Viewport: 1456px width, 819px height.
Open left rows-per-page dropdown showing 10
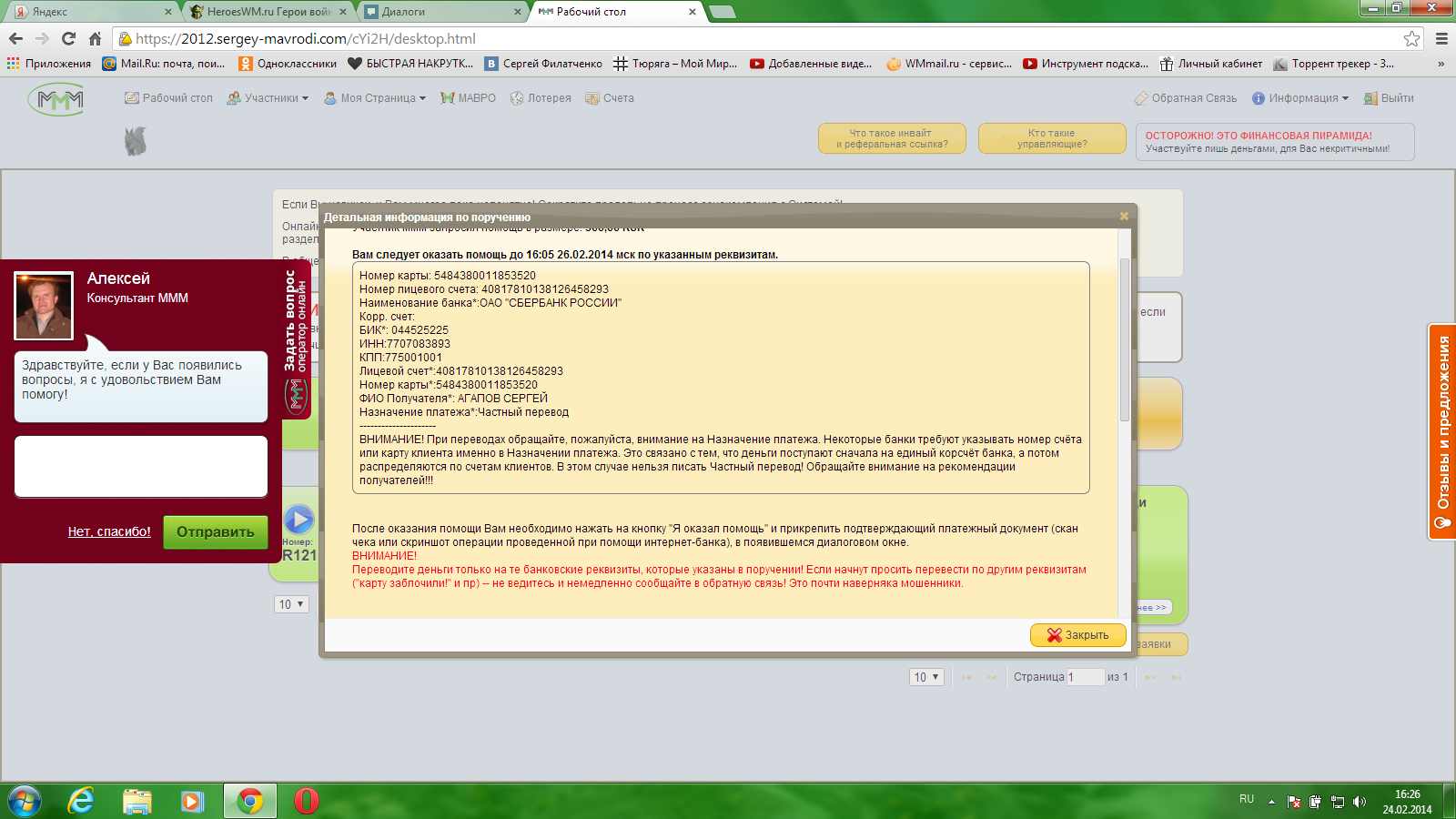click(x=291, y=604)
